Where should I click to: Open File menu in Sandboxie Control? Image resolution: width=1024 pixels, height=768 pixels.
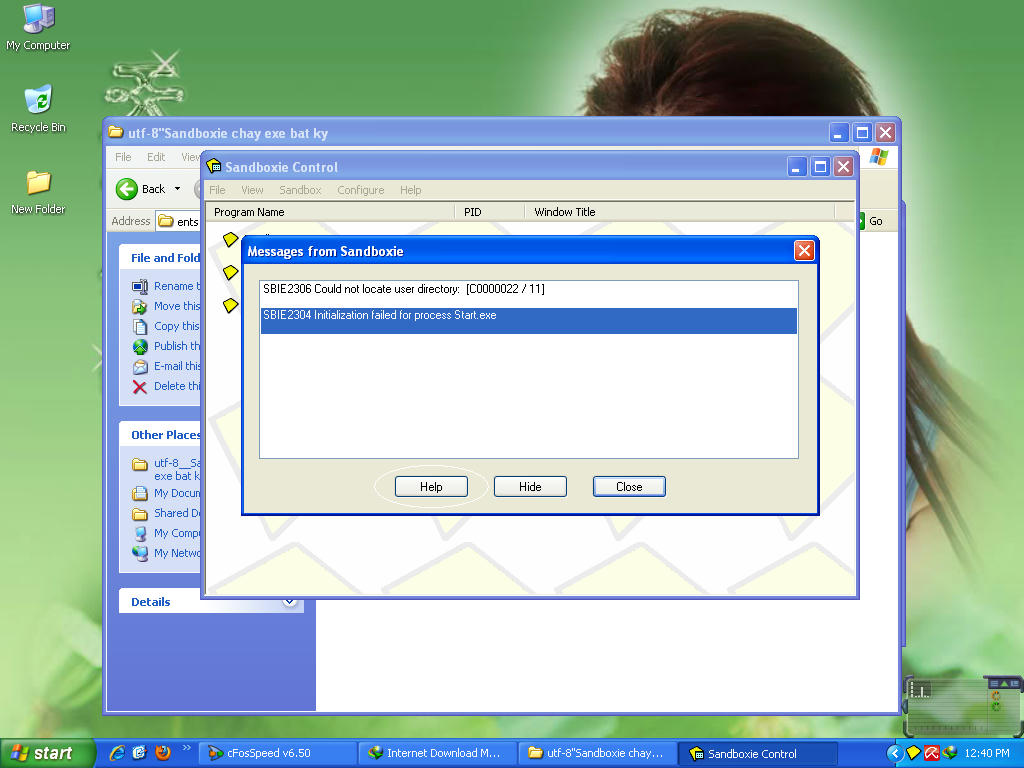coord(217,190)
